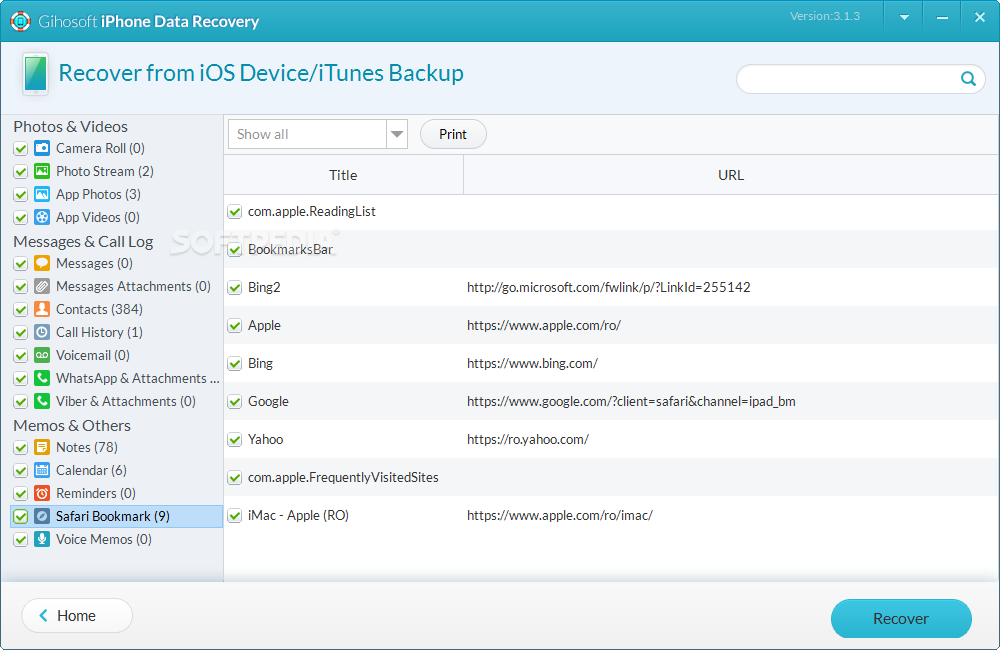This screenshot has width=1000, height=650.
Task: Select Voicemail (0) category
Action: tap(92, 355)
